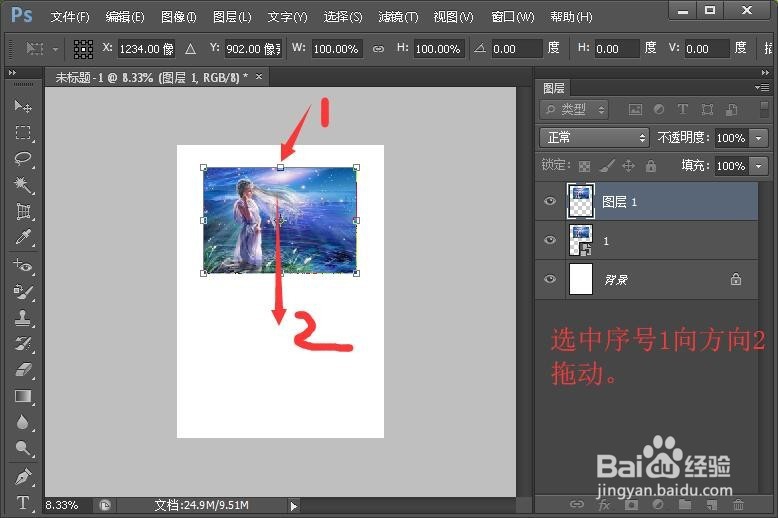
Task: Select the Brush tool
Action: 22,292
